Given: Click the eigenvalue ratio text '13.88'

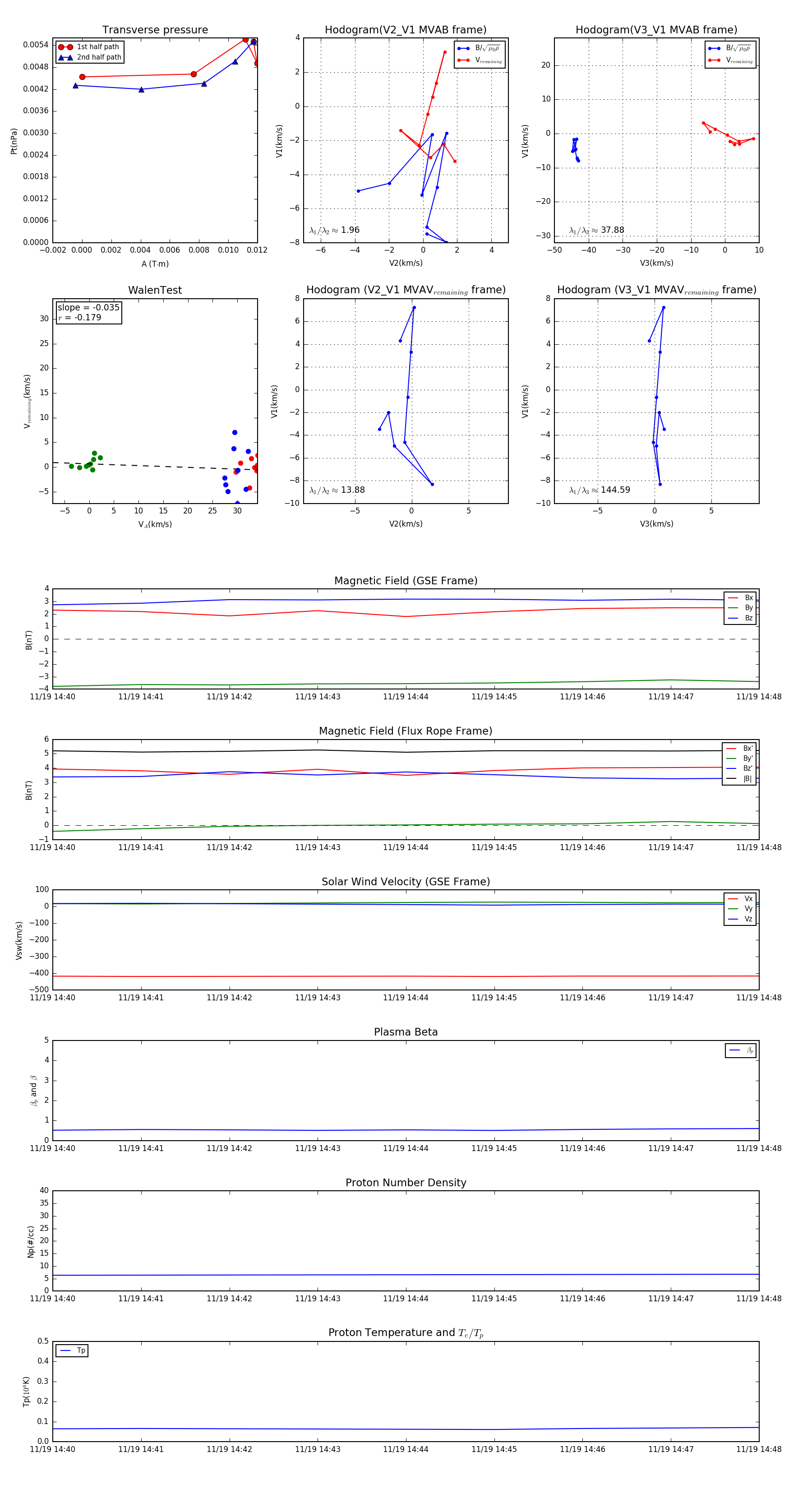Looking at the screenshot, I should click(x=352, y=490).
